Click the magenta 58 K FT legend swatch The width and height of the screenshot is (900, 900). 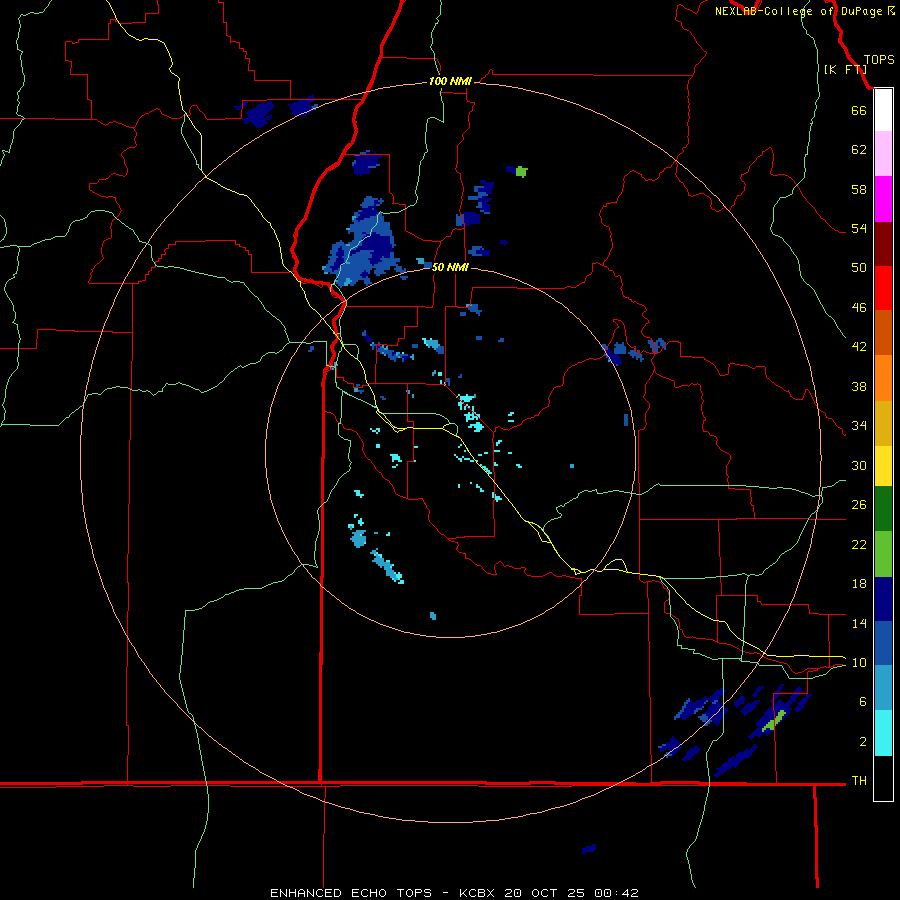click(x=883, y=199)
